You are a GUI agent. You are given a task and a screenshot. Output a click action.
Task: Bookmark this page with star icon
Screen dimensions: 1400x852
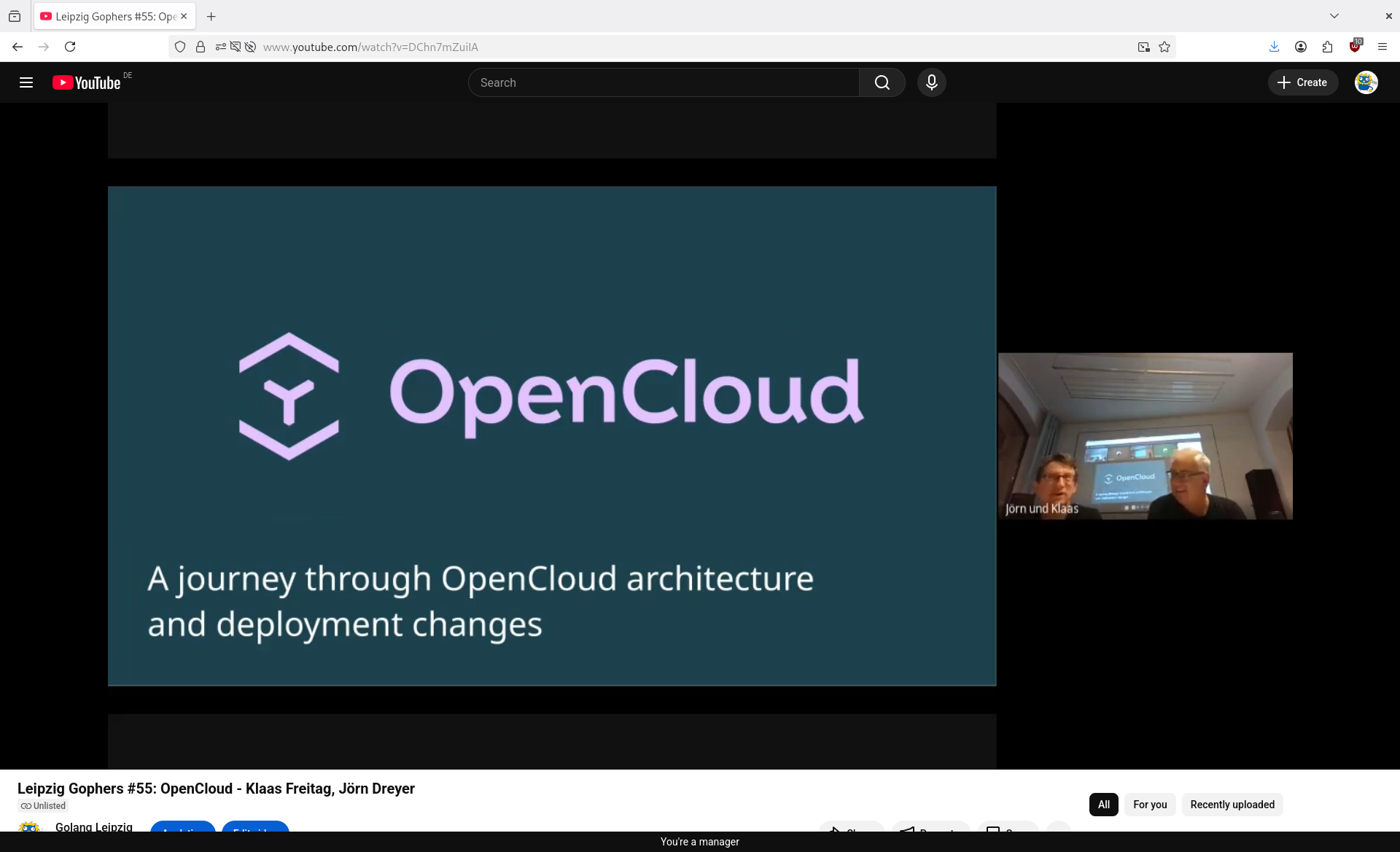point(1164,47)
